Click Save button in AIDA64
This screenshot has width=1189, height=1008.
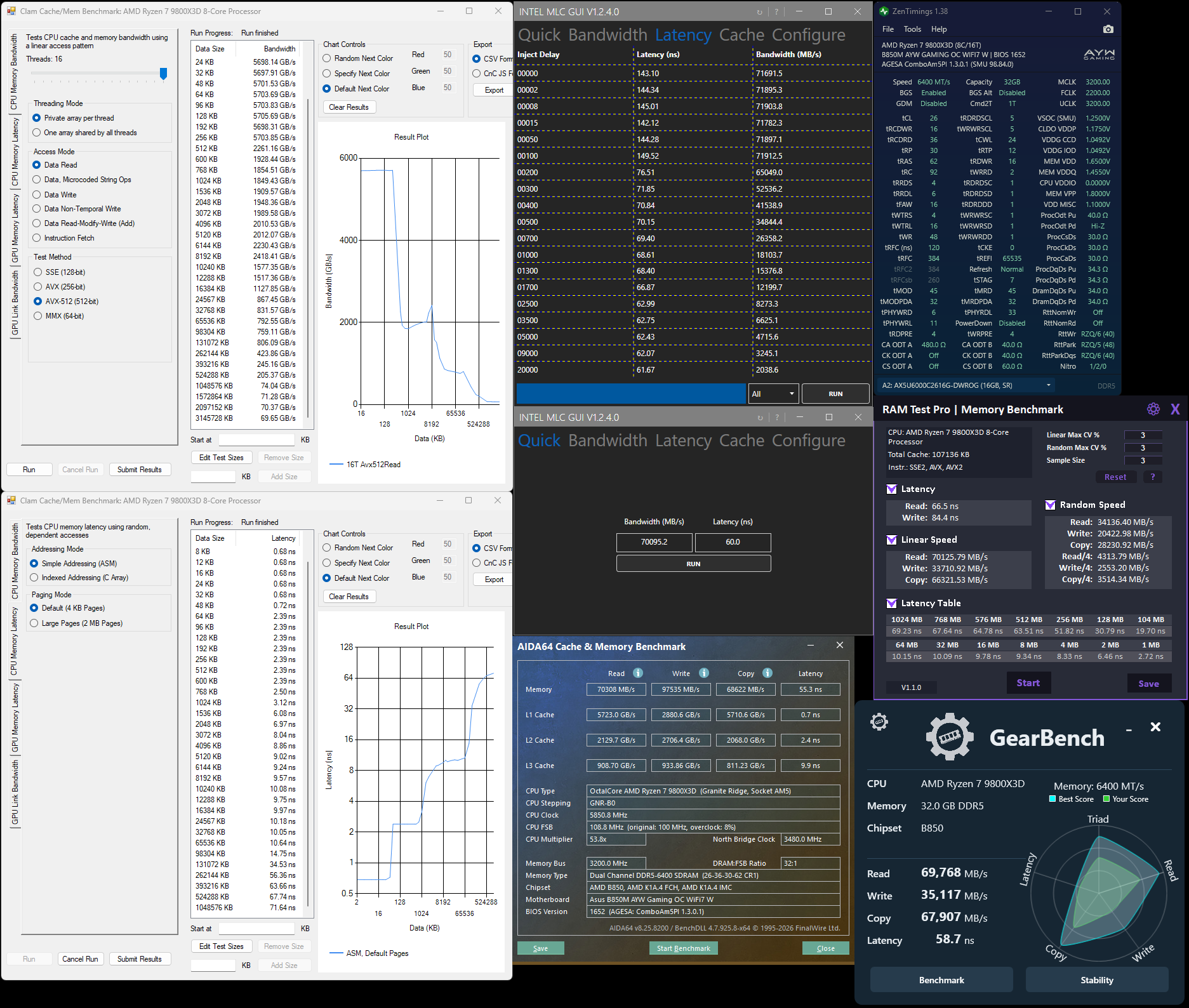click(x=541, y=948)
